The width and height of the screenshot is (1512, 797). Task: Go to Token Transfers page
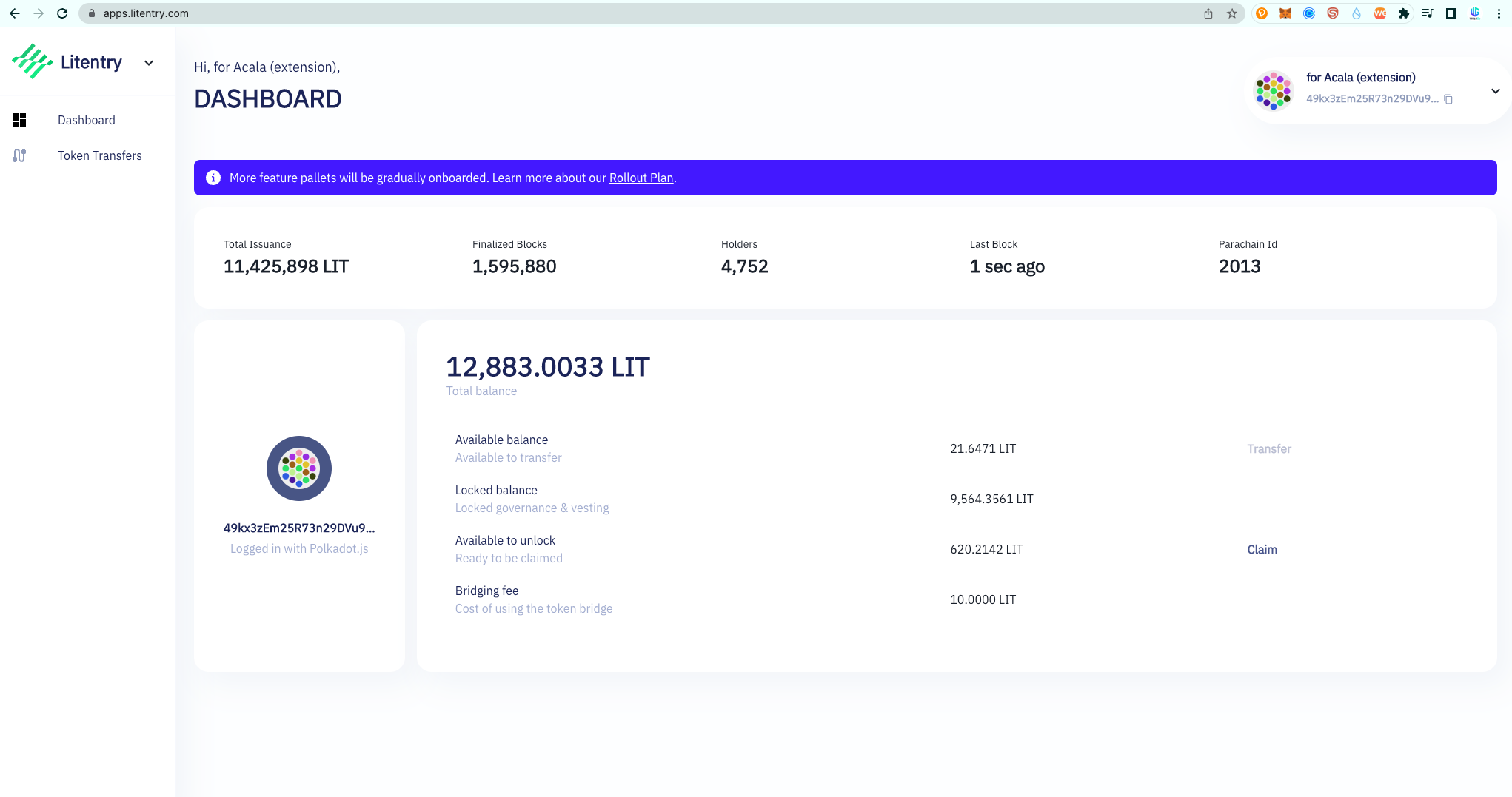tap(100, 155)
